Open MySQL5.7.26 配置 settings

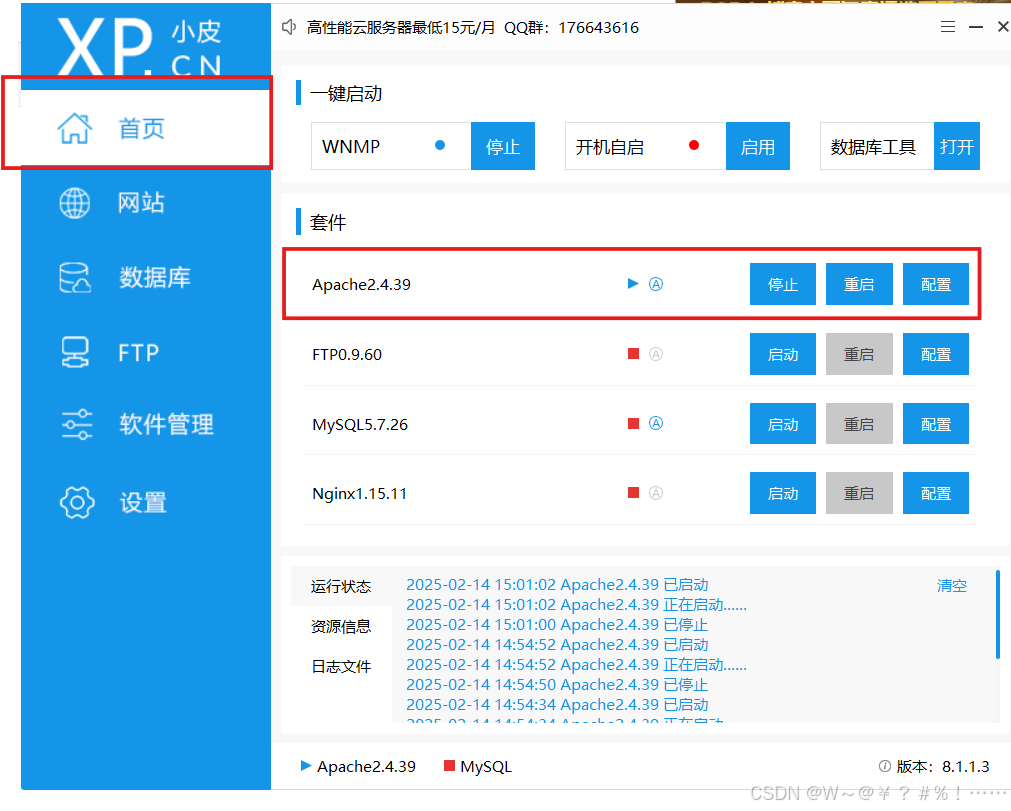coord(936,424)
